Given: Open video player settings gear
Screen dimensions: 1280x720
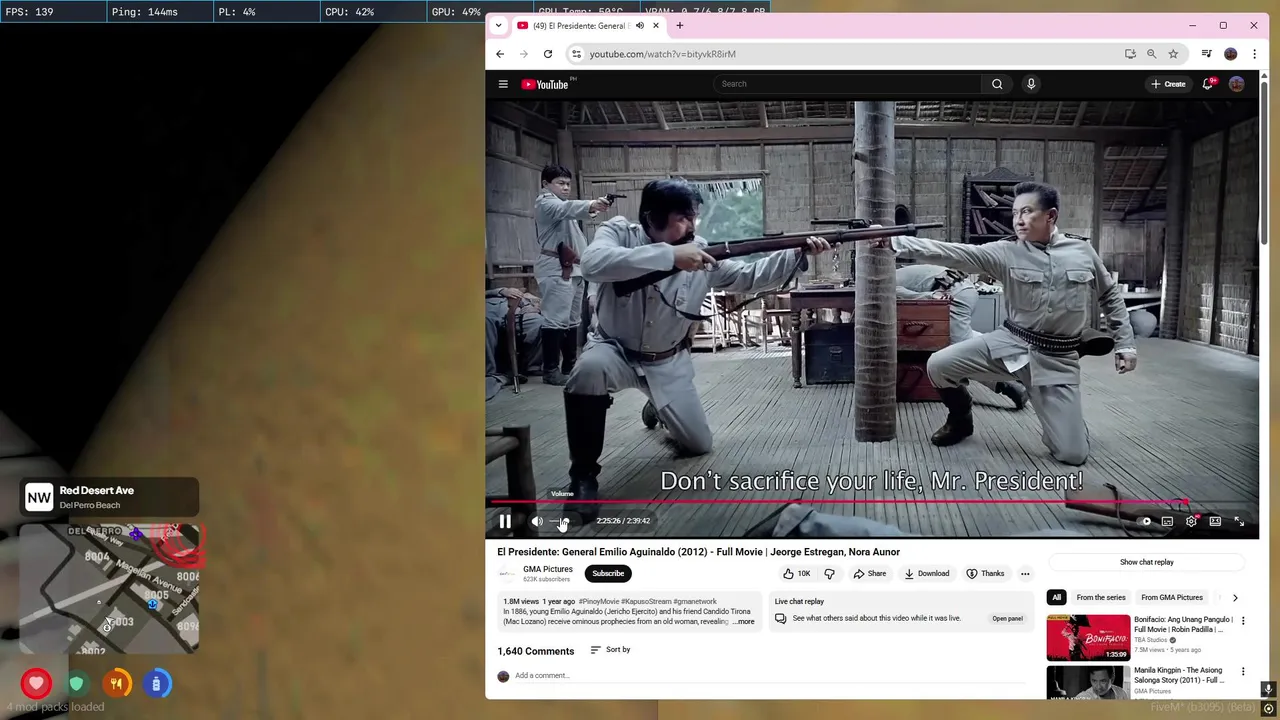Looking at the screenshot, I should point(1191,521).
